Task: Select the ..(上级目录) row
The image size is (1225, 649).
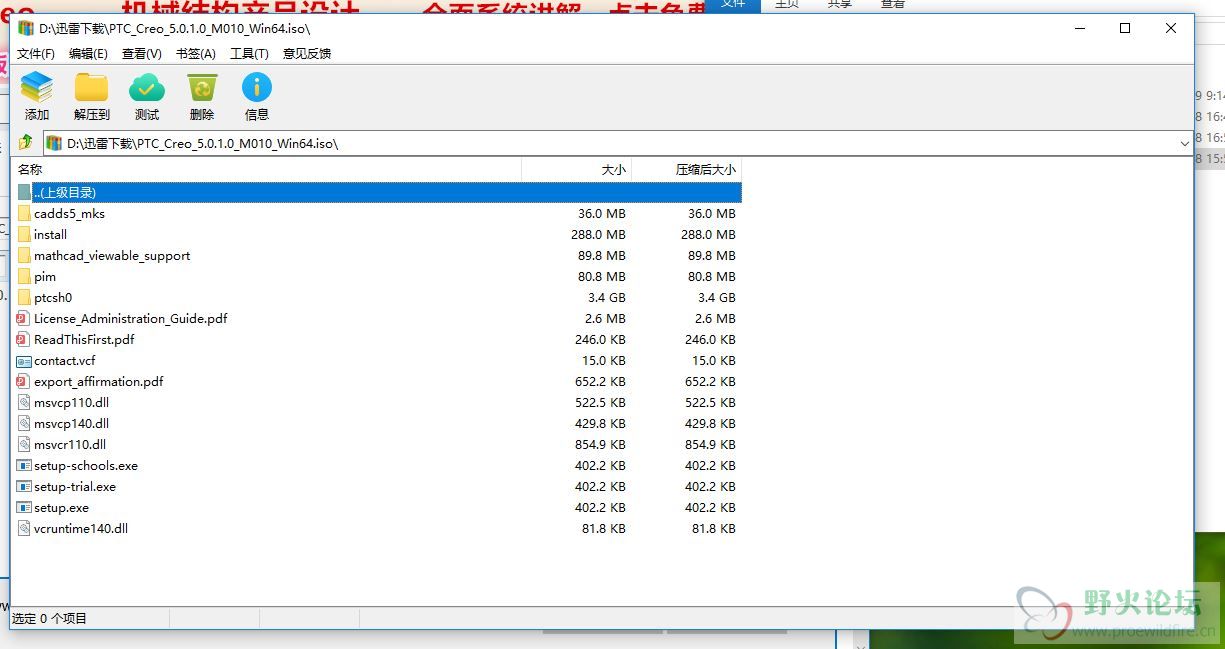Action: [377, 192]
